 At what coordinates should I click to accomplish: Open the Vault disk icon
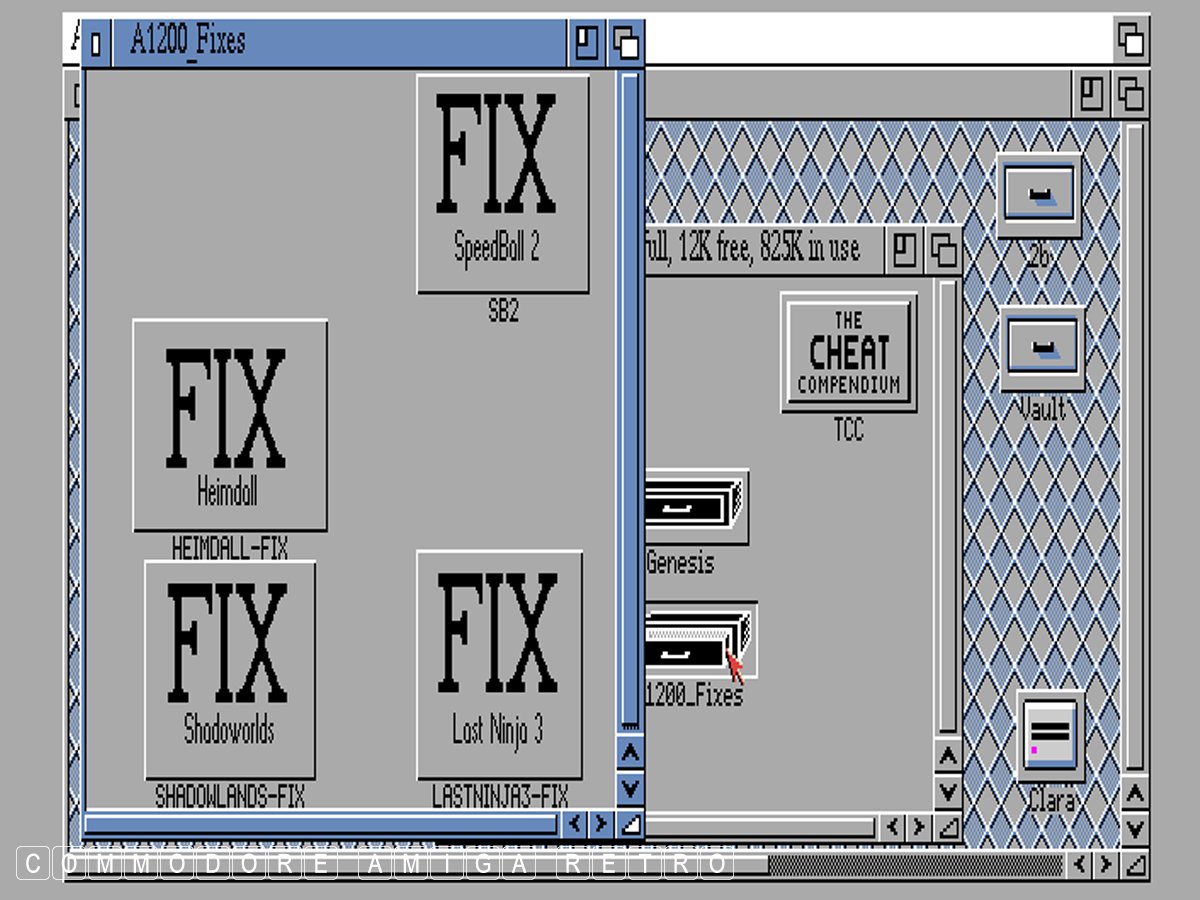tap(1042, 349)
